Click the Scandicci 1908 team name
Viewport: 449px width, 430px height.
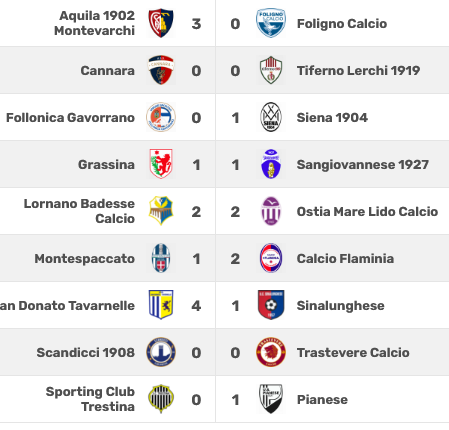(x=86, y=353)
